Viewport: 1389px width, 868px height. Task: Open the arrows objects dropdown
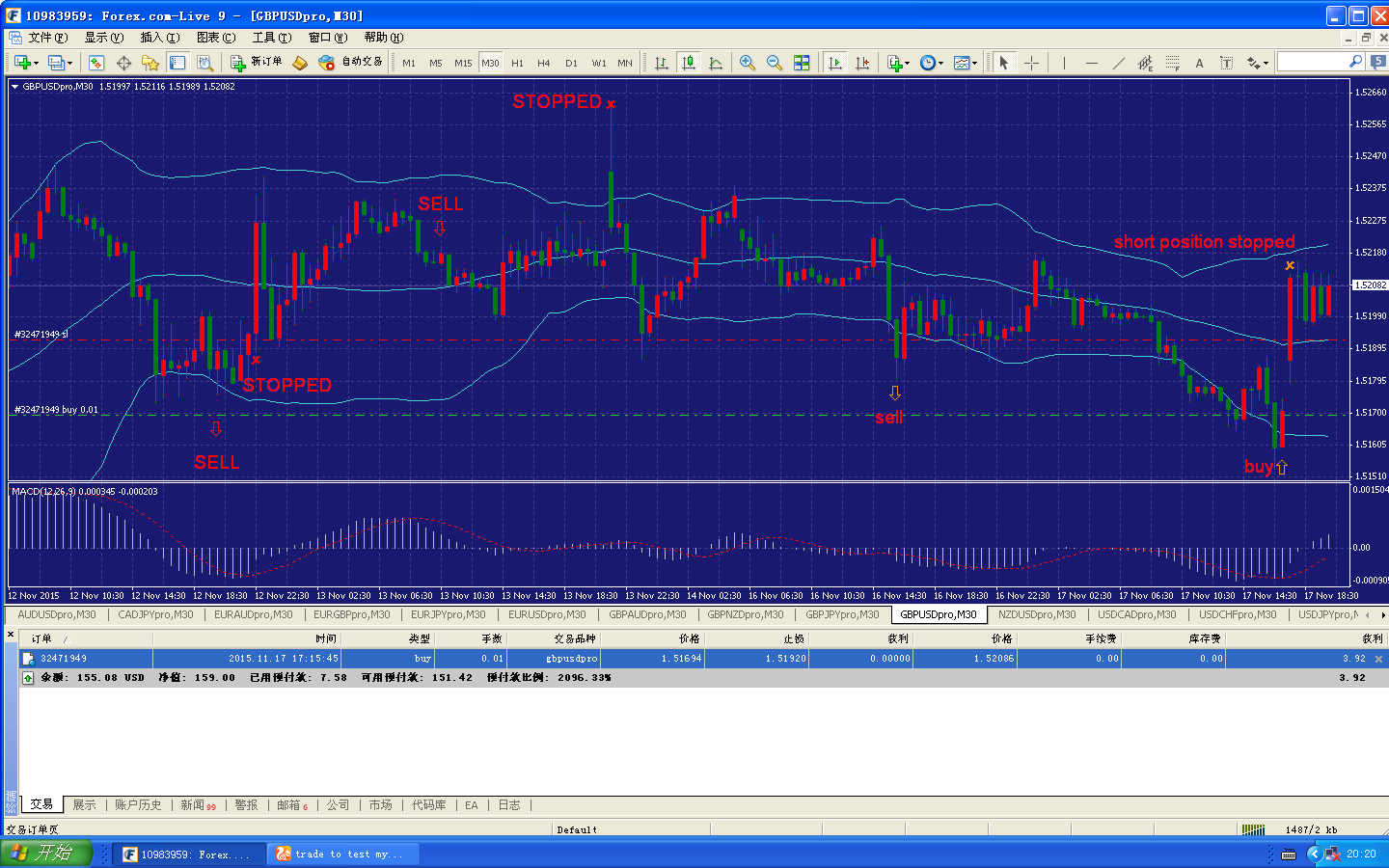pyautogui.click(x=1257, y=63)
